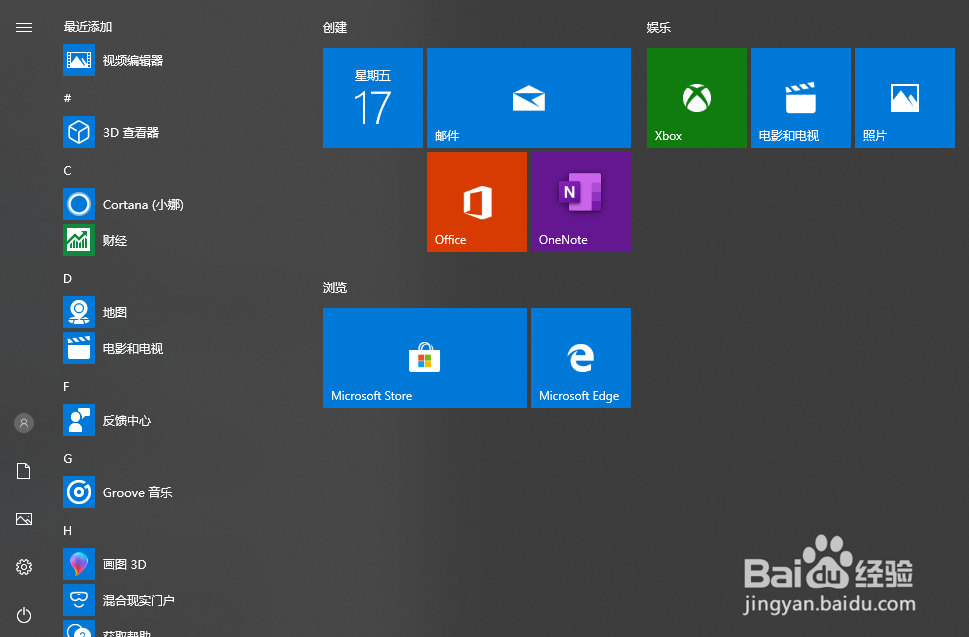Launch the OneNote tile
The image size is (969, 637).
click(x=580, y=201)
